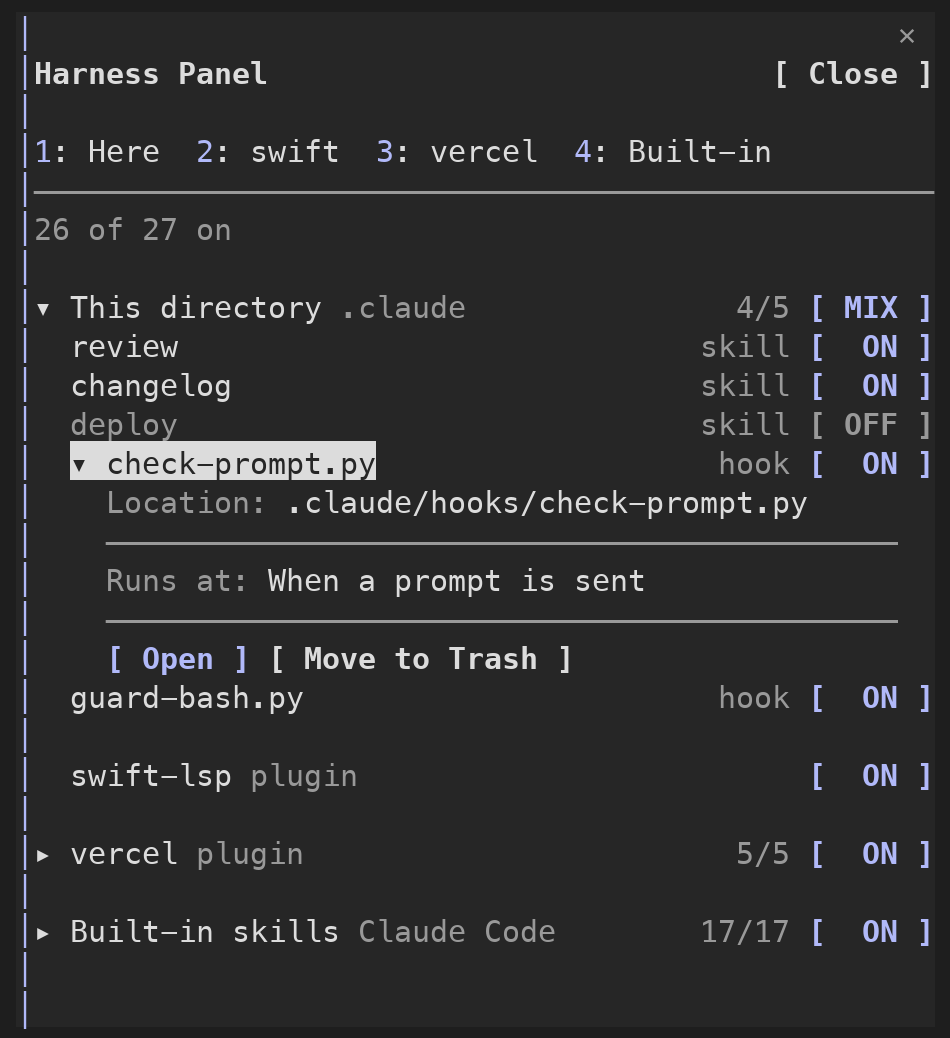Select the guard-bash.py hook row
This screenshot has width=950, height=1038.
tap(500, 698)
